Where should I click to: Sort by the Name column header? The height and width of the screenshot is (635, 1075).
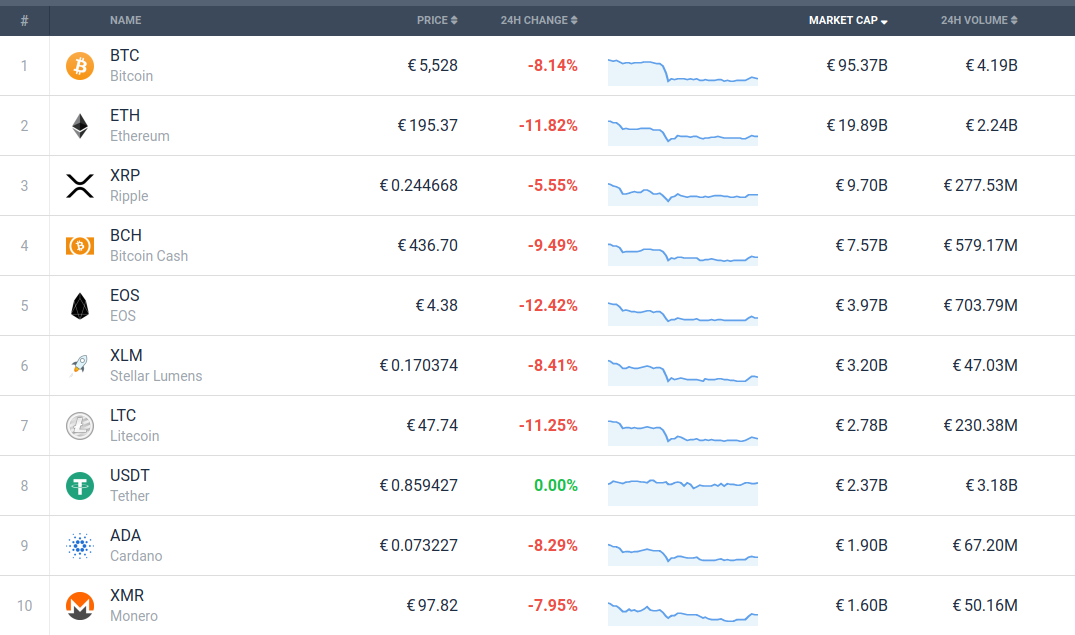125,20
